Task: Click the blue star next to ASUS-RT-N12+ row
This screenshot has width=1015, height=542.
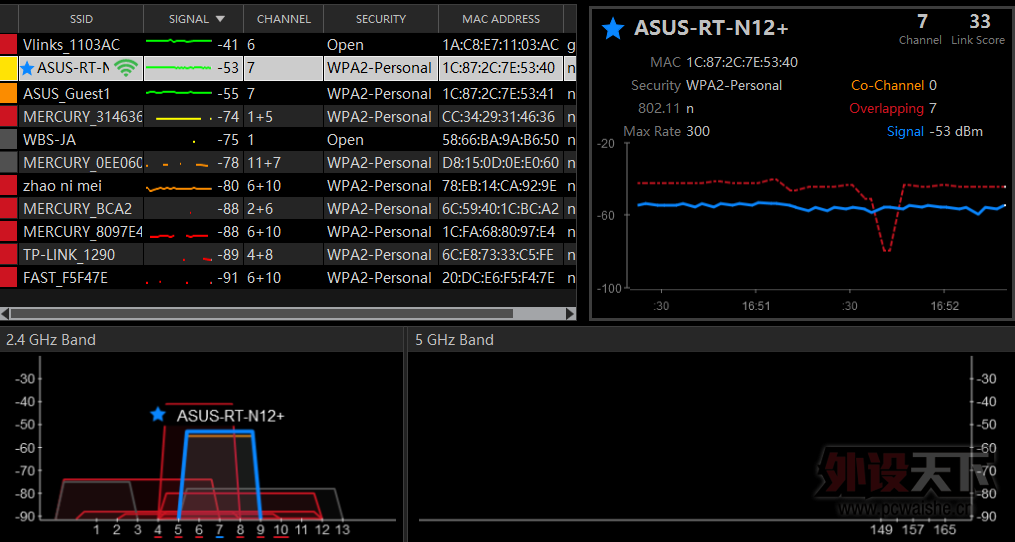Action: pos(27,68)
